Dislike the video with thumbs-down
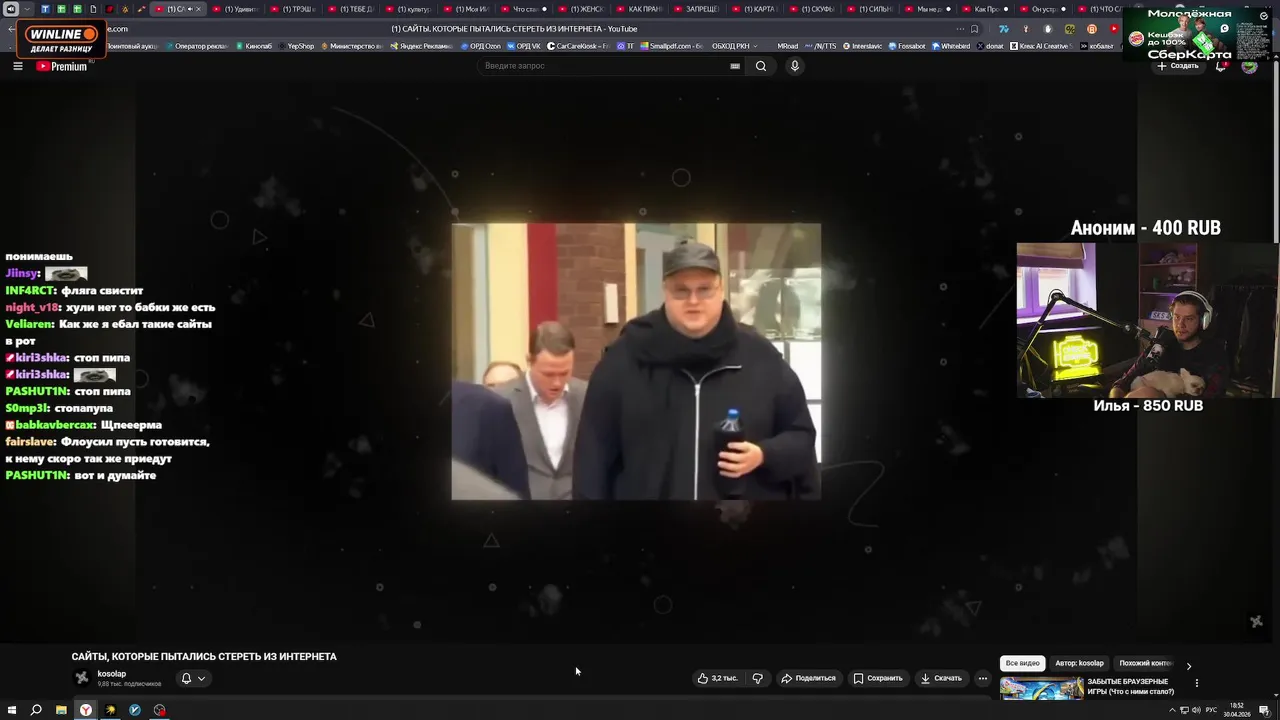This screenshot has height=720, width=1280. click(x=757, y=678)
